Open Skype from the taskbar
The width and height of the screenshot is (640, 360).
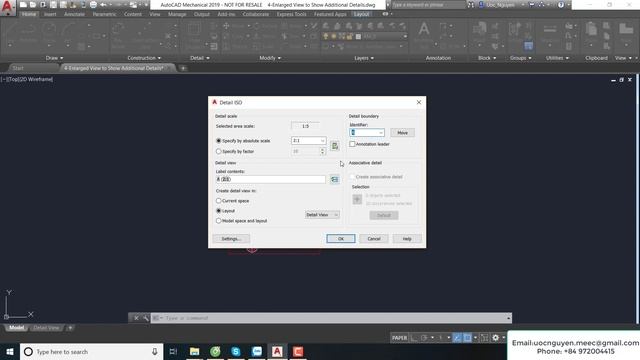point(236,351)
